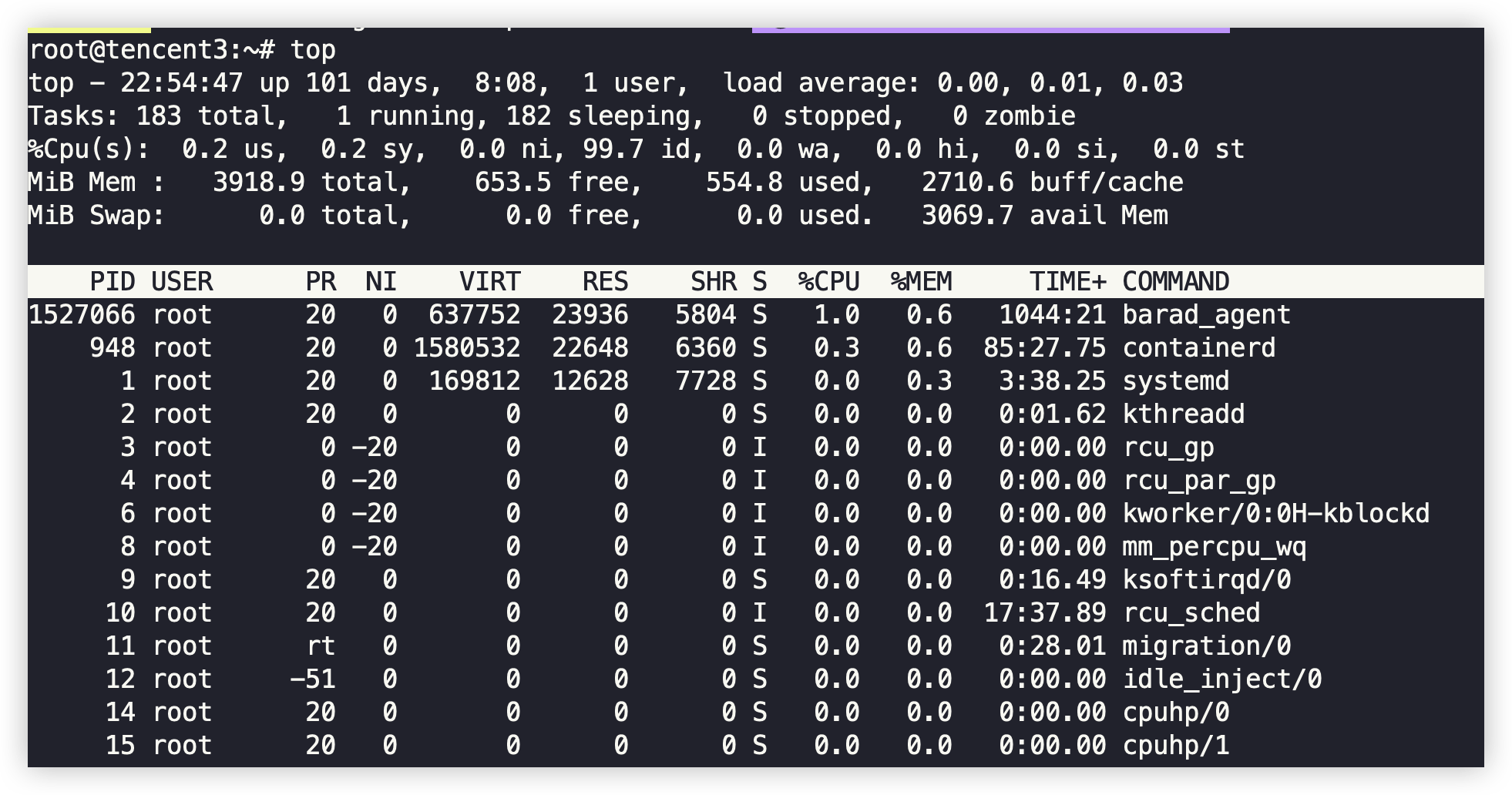Image resolution: width=1512 pixels, height=795 pixels.
Task: Select the 'systemd' process name
Action: coord(1176,381)
